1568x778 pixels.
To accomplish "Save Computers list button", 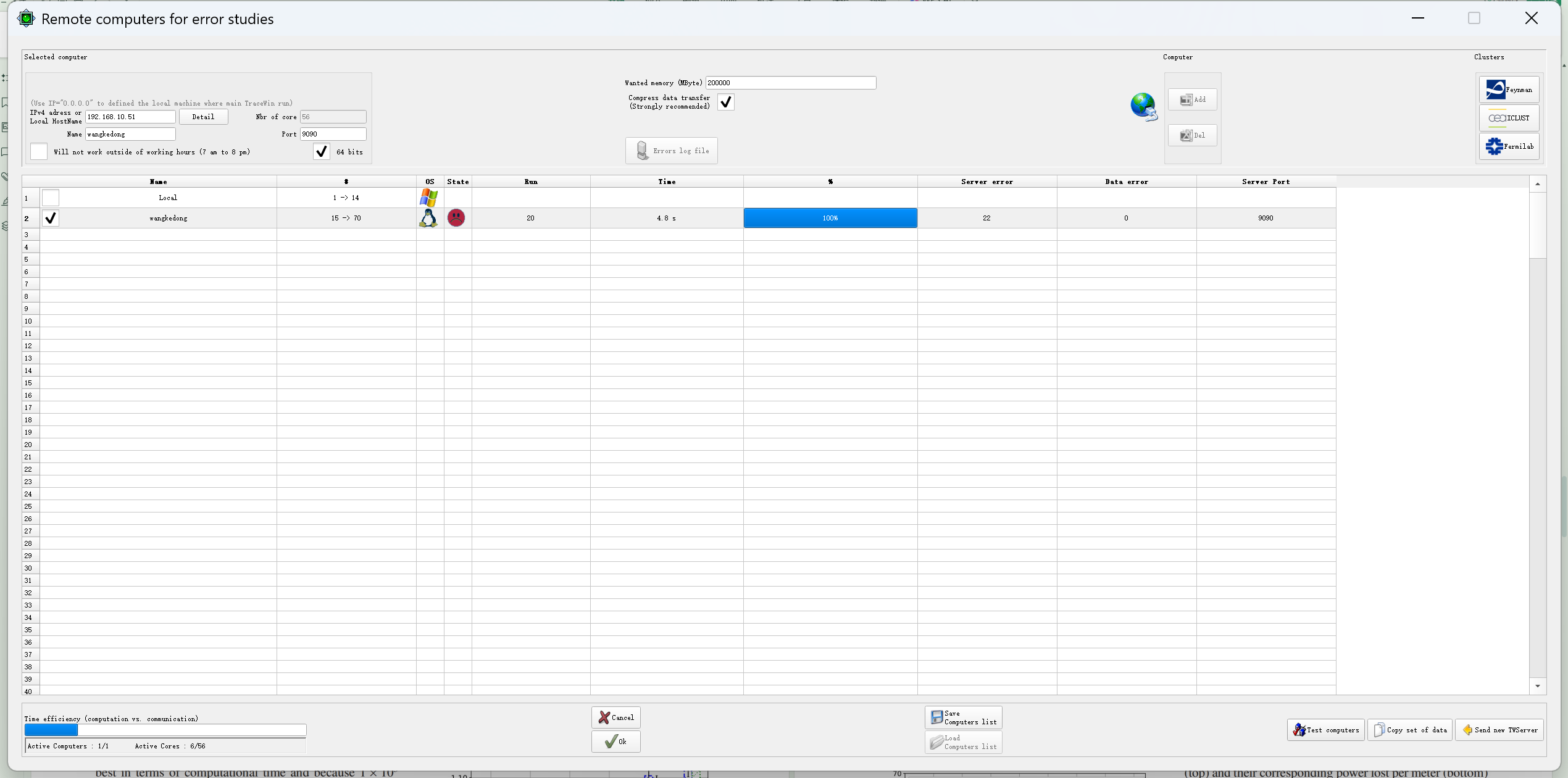I will pos(963,717).
